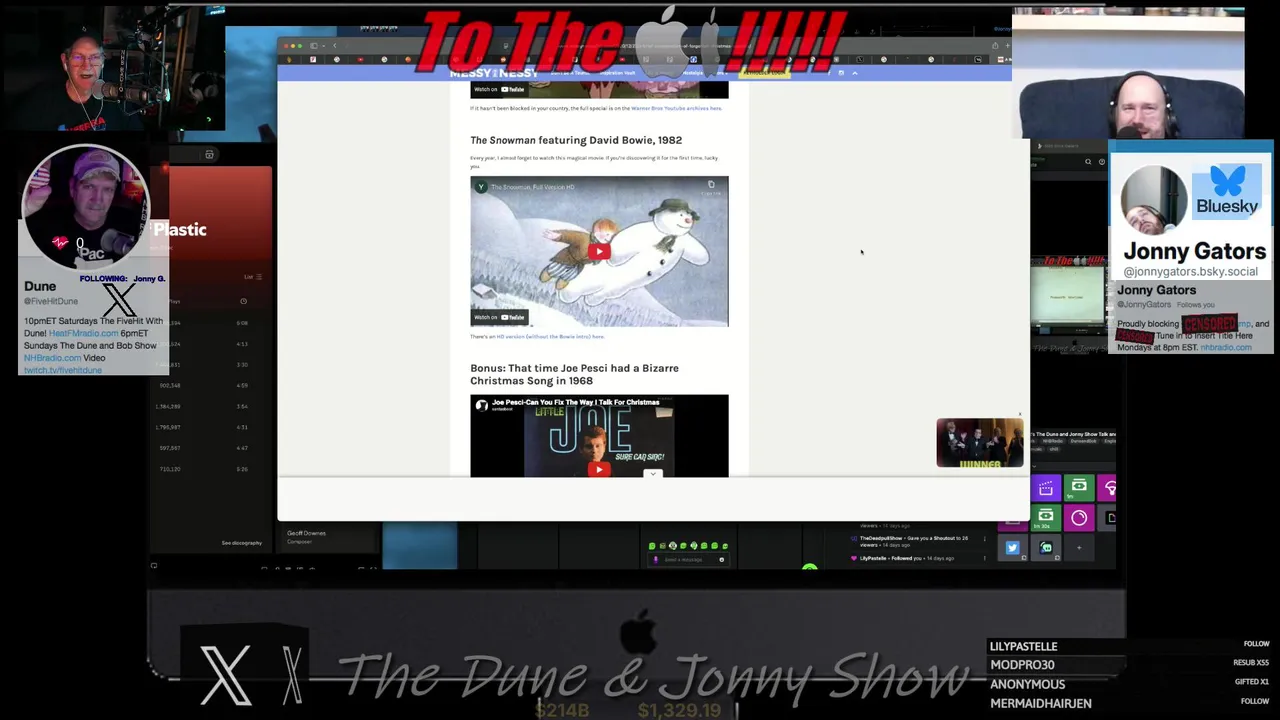Click the Bluesky butterfly logo
The height and width of the screenshot is (720, 1280).
[1227, 181]
